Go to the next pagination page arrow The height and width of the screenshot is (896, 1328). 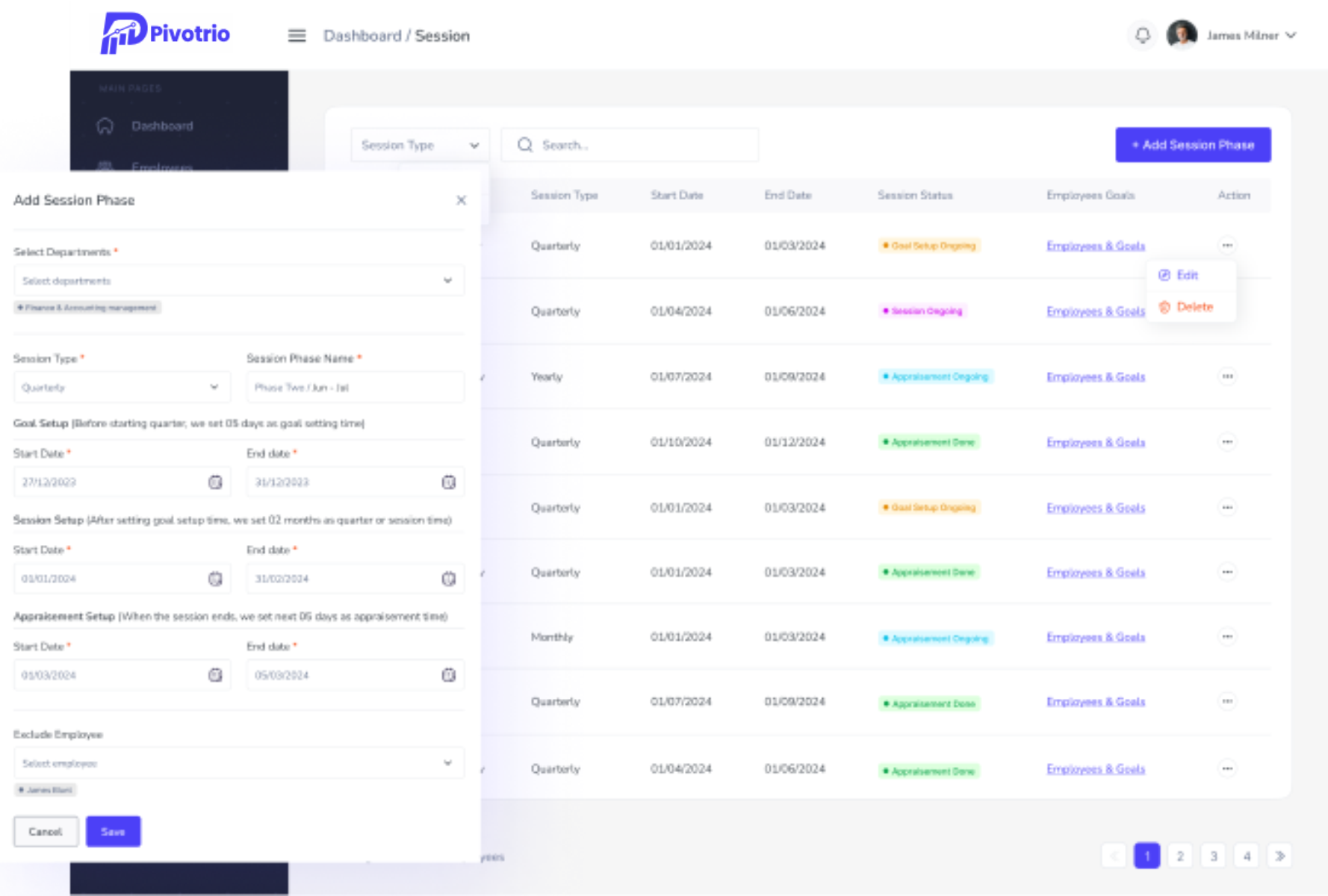[x=1279, y=856]
